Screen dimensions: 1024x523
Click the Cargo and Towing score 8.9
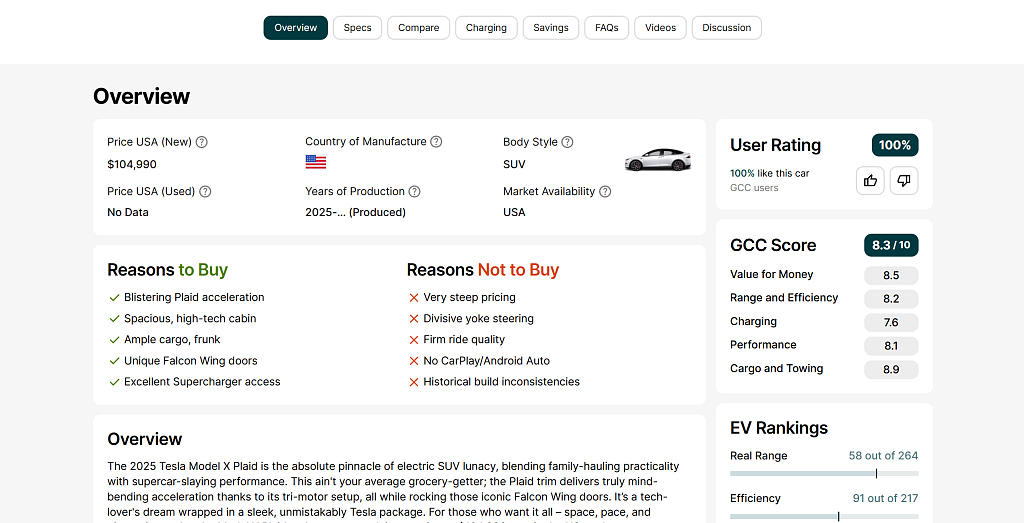click(891, 370)
